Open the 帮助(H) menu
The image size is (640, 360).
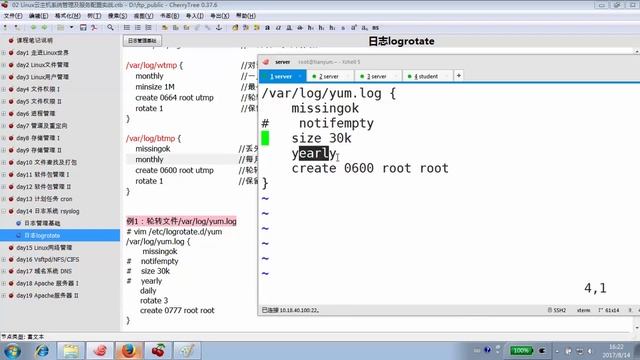click(246, 16)
